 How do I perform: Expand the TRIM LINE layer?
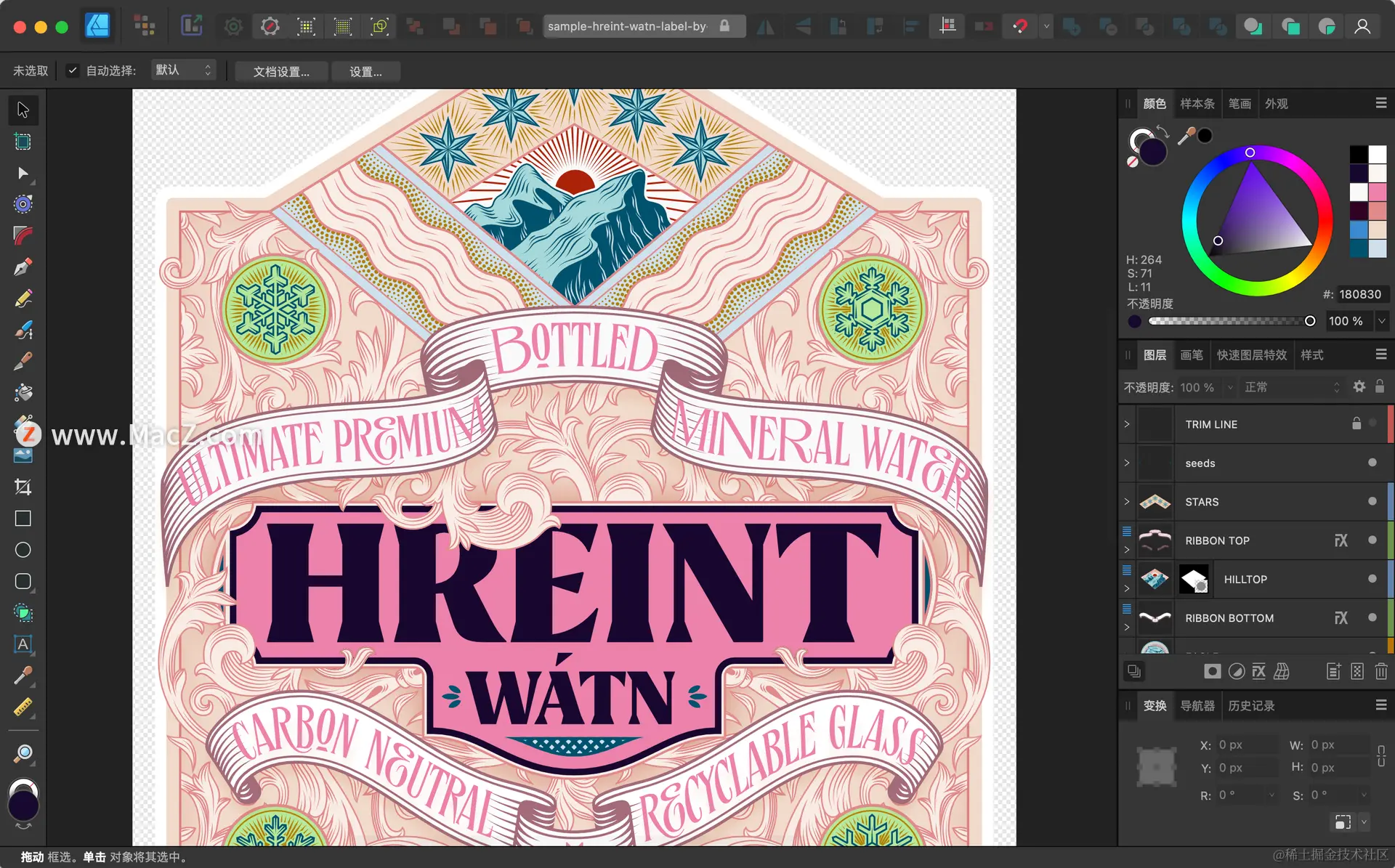tap(1127, 424)
